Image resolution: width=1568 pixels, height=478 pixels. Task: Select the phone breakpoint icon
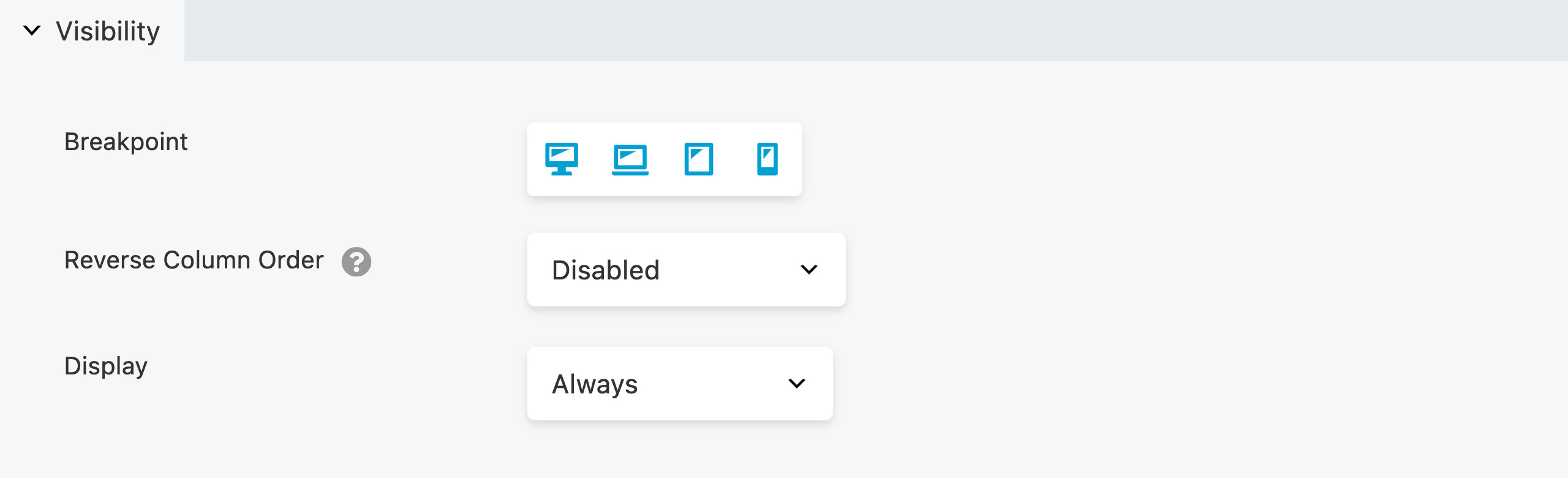[767, 160]
